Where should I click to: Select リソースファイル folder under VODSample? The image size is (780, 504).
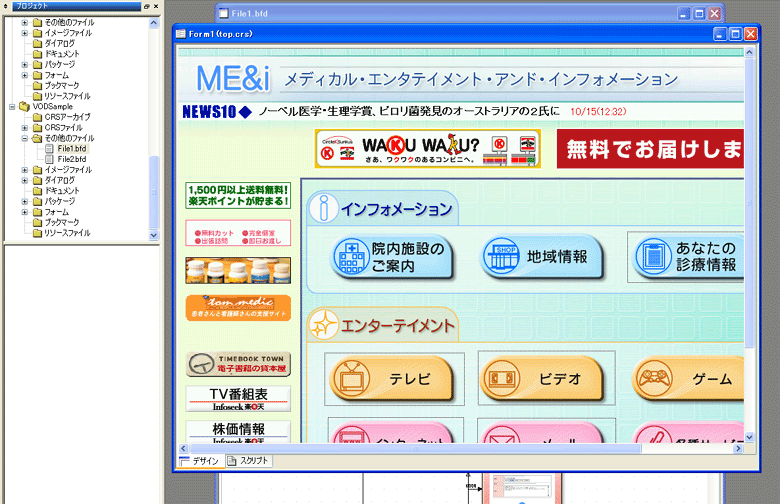[x=67, y=233]
